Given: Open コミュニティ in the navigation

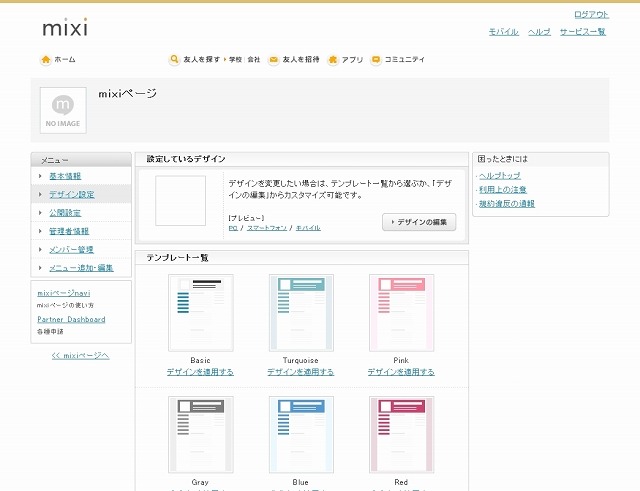Looking at the screenshot, I should coord(405,60).
